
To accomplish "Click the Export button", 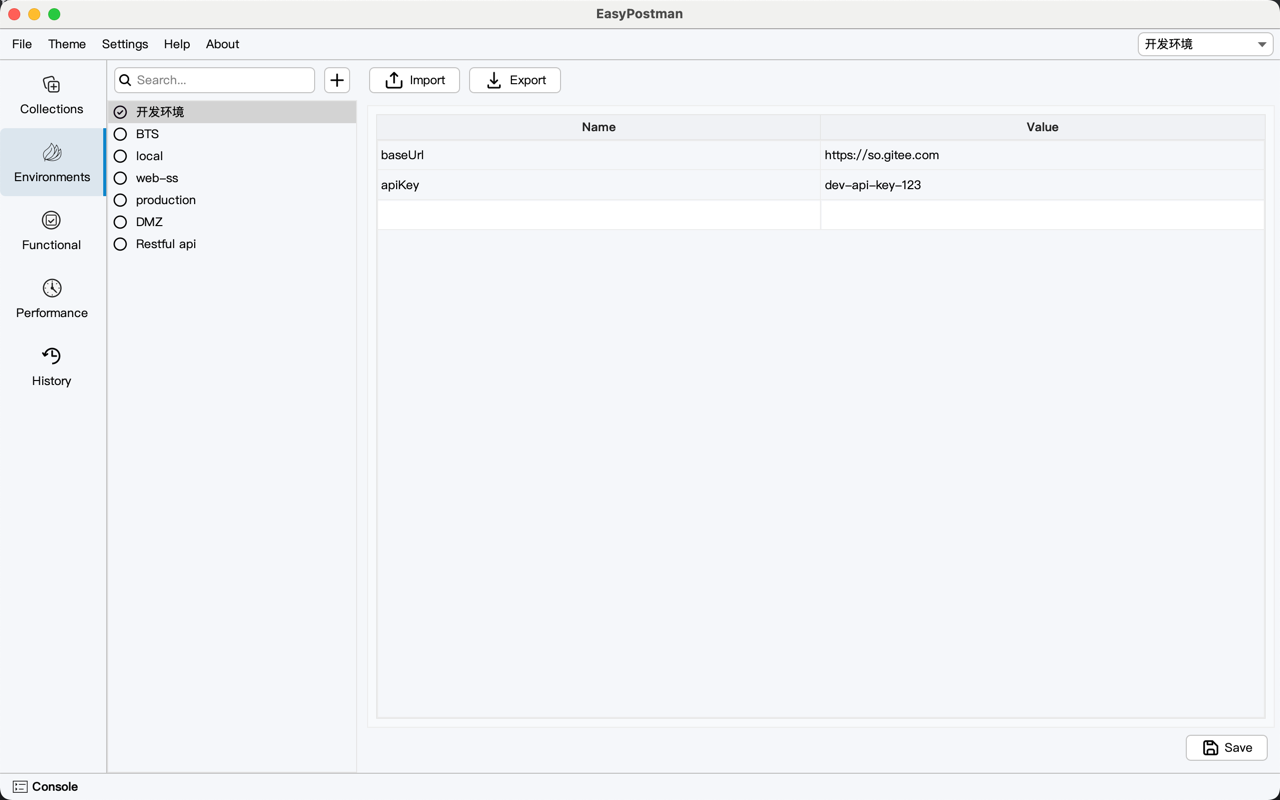I will [515, 80].
